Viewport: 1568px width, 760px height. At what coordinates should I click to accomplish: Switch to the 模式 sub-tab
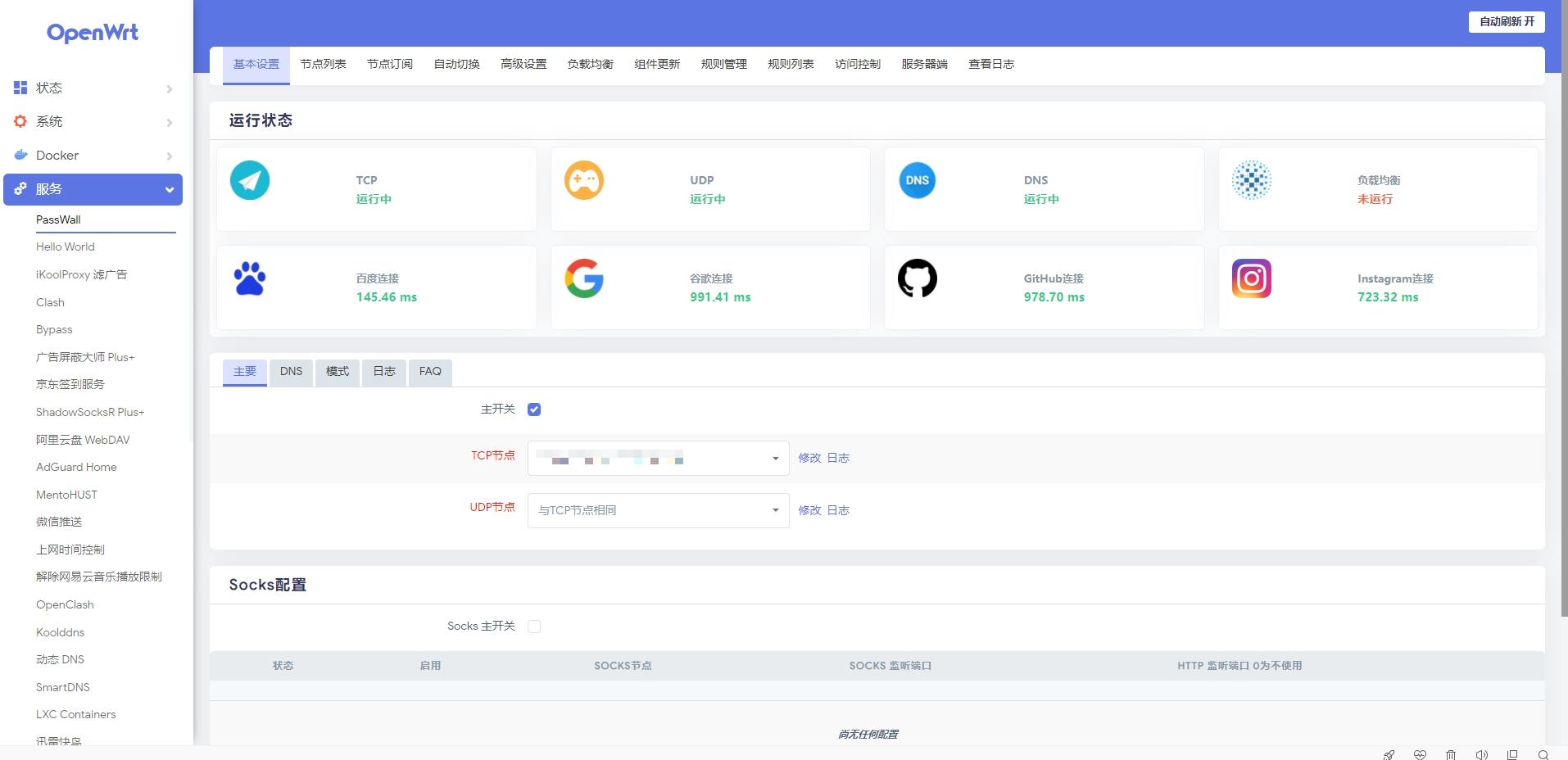coord(338,372)
